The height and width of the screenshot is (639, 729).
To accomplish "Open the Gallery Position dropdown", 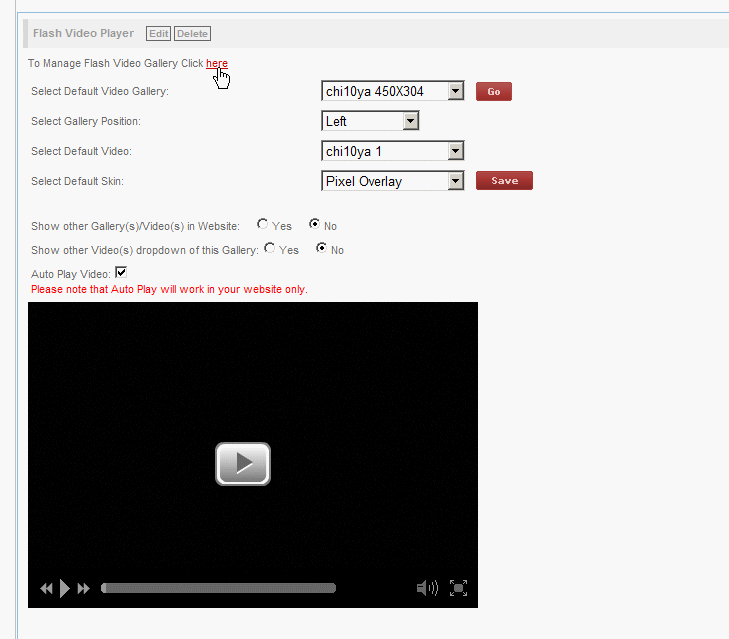I will (370, 121).
